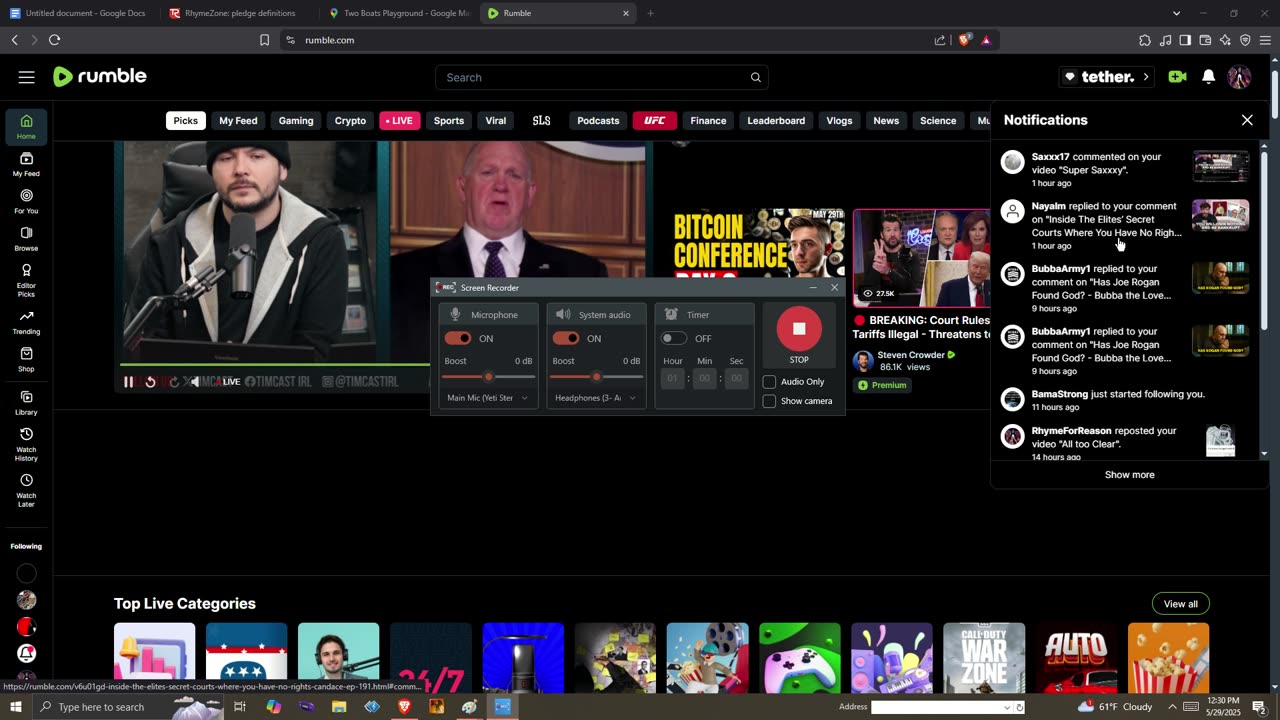This screenshot has width=1280, height=720.
Task: Select the My Feed category tab
Action: pyautogui.click(x=238, y=121)
